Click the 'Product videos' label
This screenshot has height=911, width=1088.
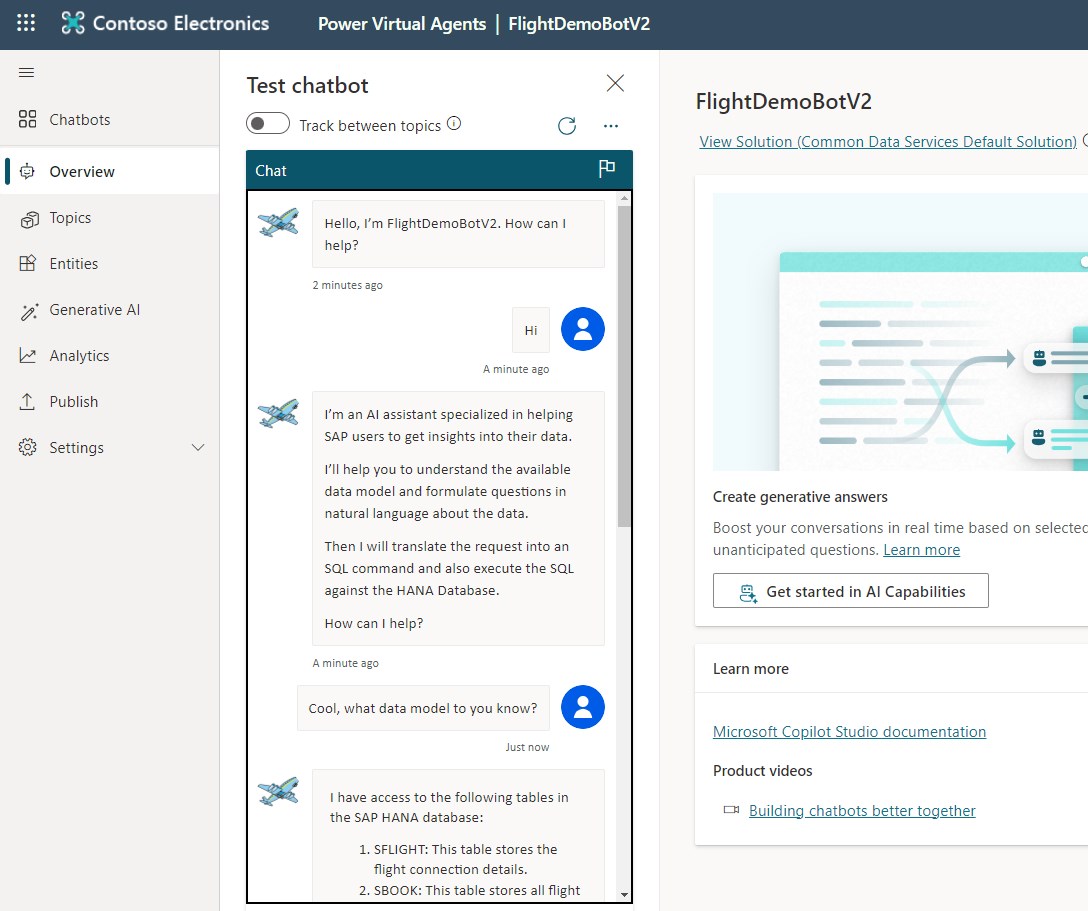pos(763,771)
